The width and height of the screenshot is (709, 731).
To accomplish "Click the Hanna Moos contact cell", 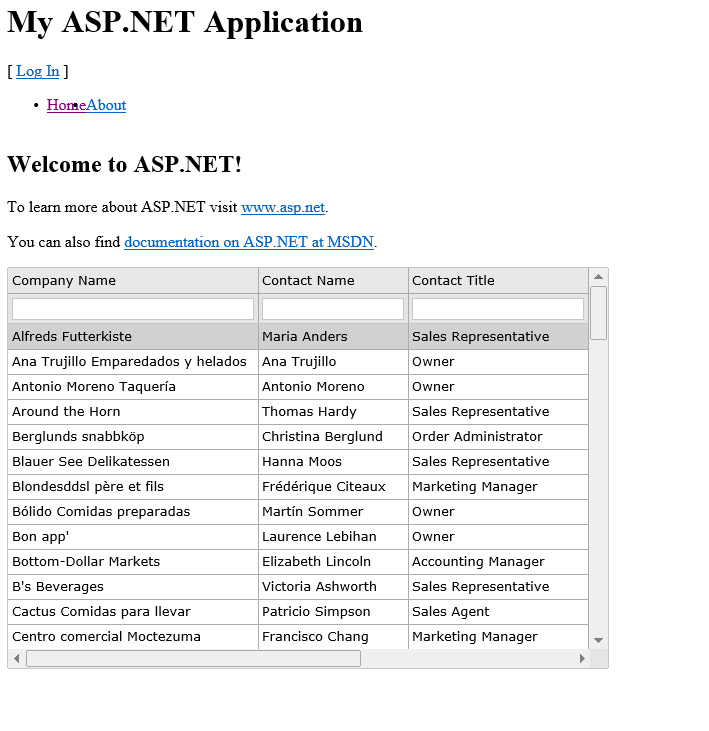I will coord(333,462).
